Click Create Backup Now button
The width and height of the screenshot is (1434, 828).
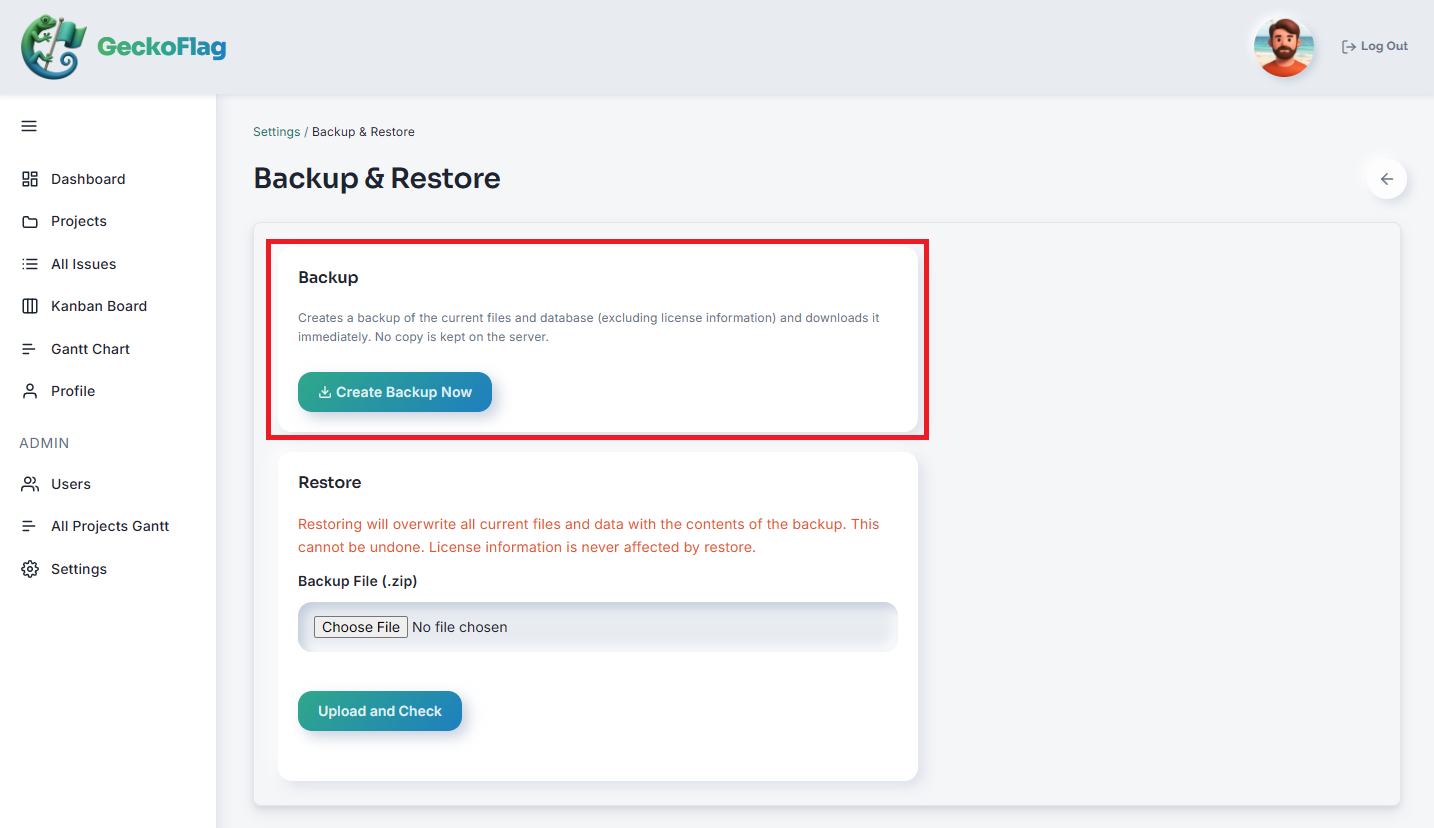[395, 392]
